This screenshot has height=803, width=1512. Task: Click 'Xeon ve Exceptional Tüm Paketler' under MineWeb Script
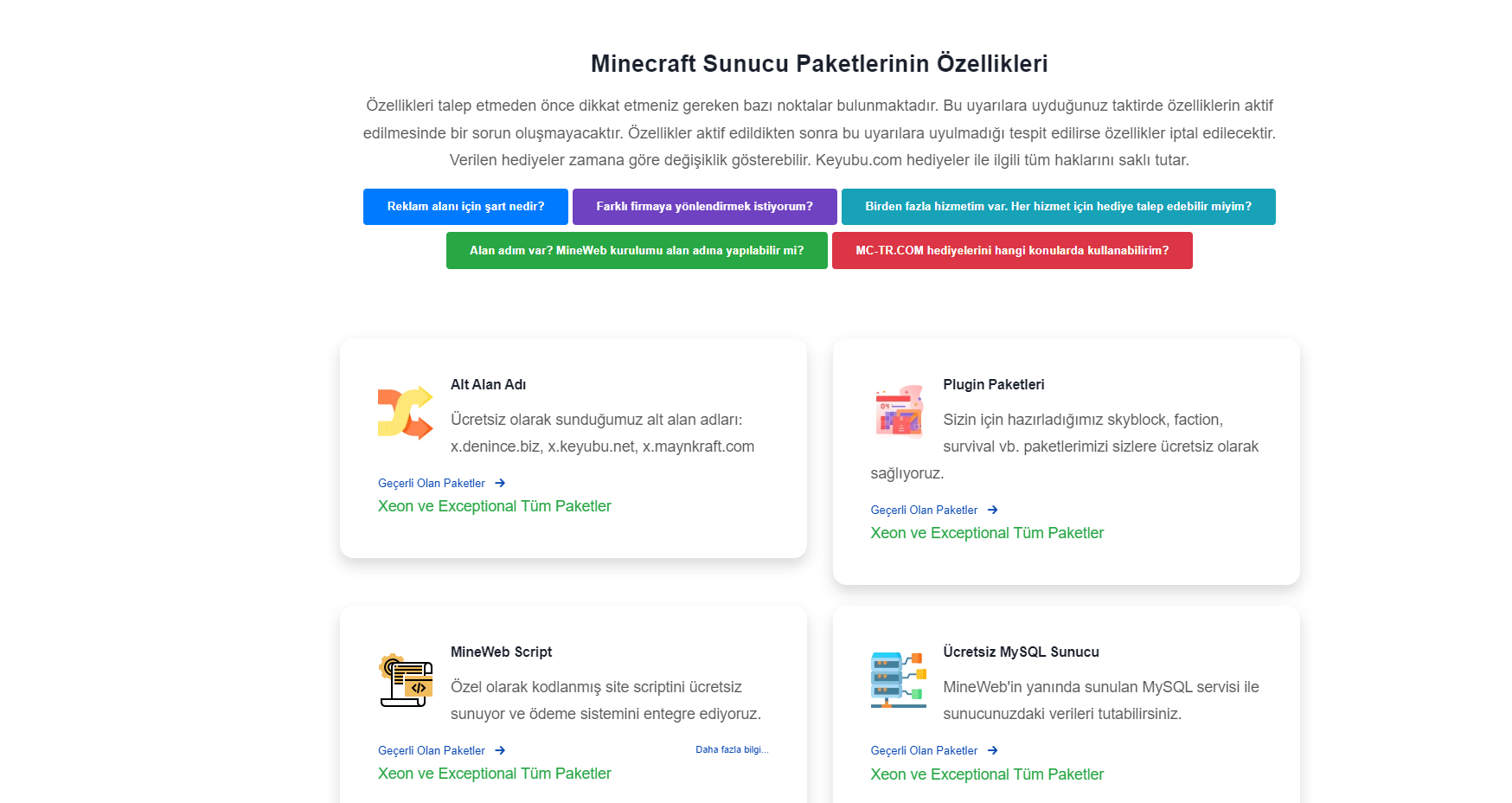(495, 774)
